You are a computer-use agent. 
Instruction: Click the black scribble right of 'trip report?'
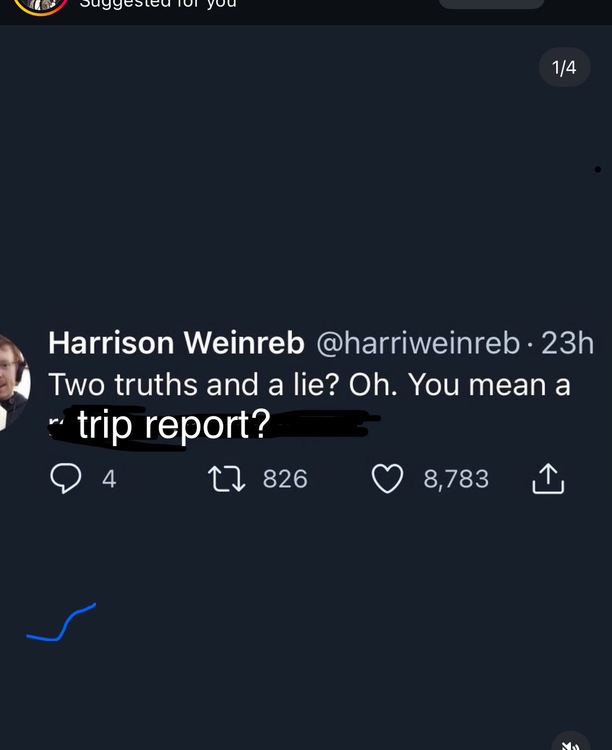(x=325, y=429)
